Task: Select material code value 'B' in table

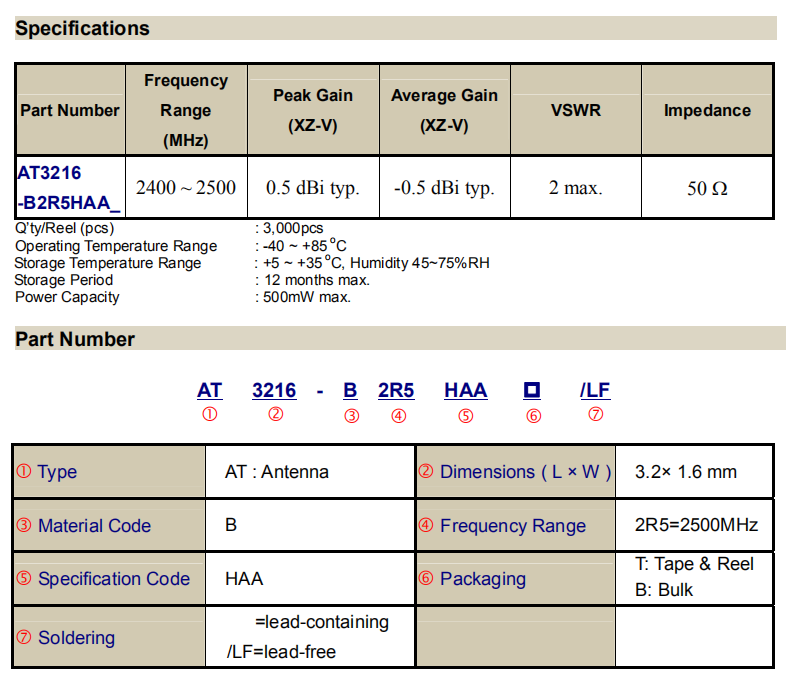Action: (231, 525)
